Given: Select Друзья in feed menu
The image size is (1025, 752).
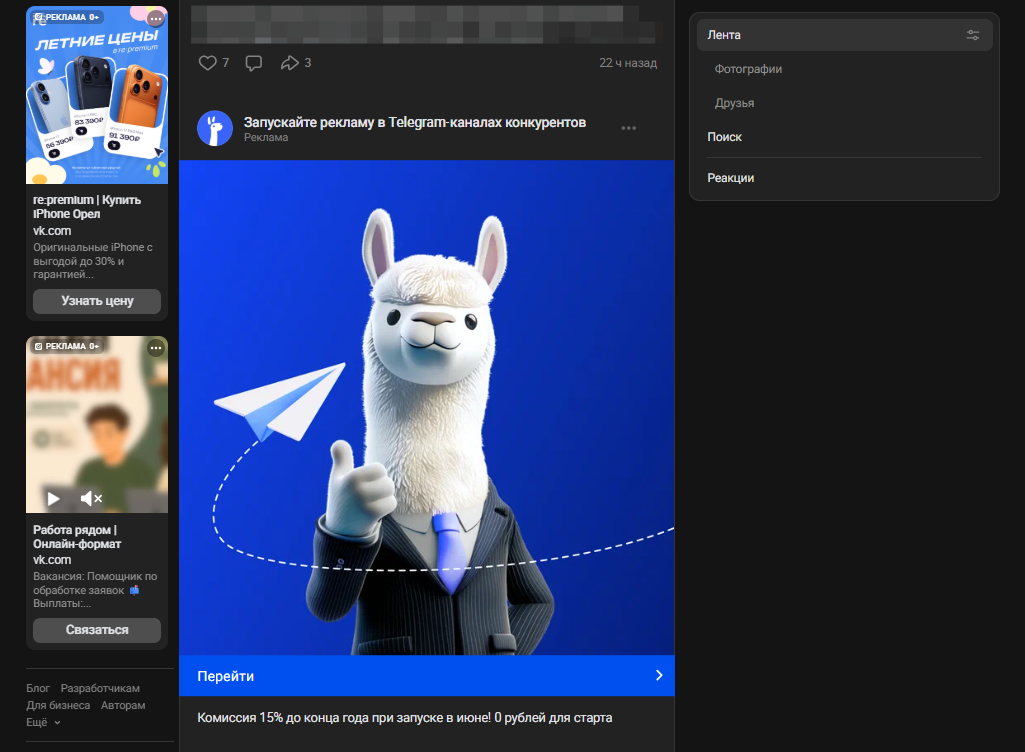Looking at the screenshot, I should [x=734, y=103].
